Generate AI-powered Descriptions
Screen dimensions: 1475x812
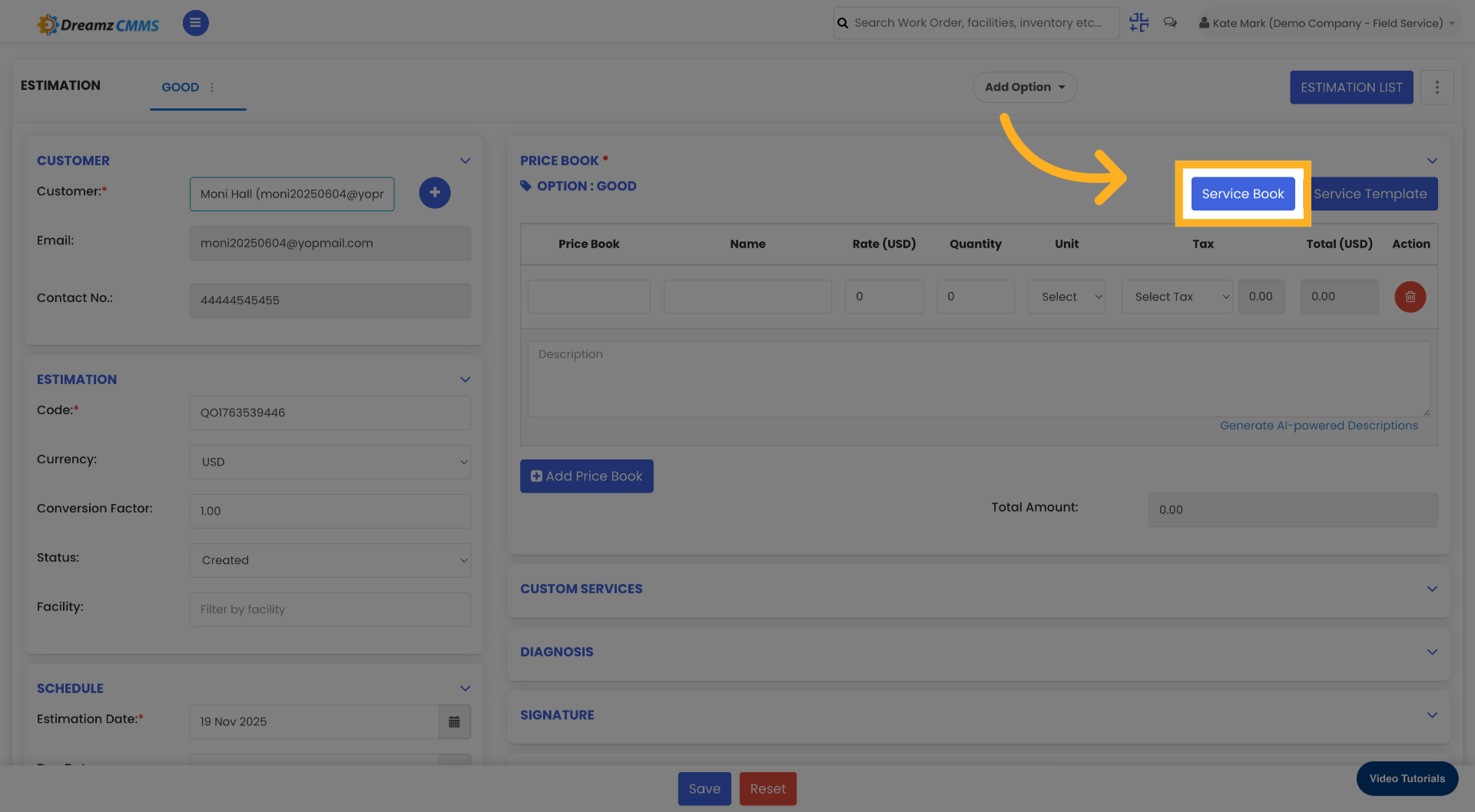(1319, 426)
